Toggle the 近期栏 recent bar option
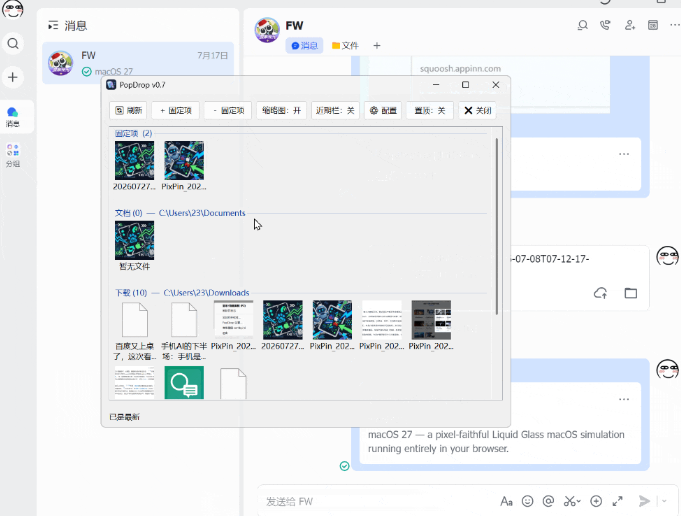The height and width of the screenshot is (516, 681). (x=335, y=110)
